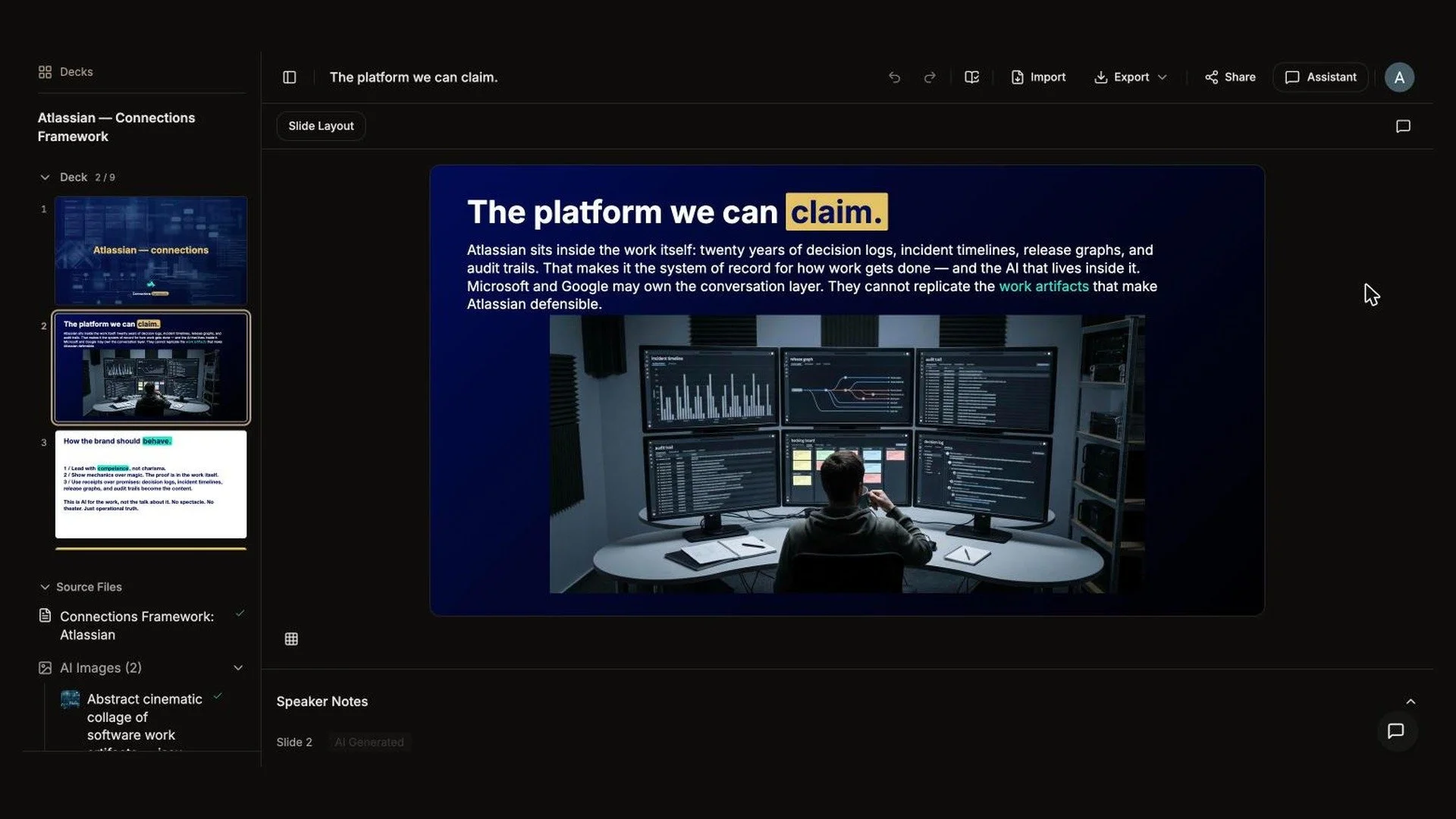This screenshot has width=1456, height=819.
Task: Click the Share button
Action: pyautogui.click(x=1230, y=77)
